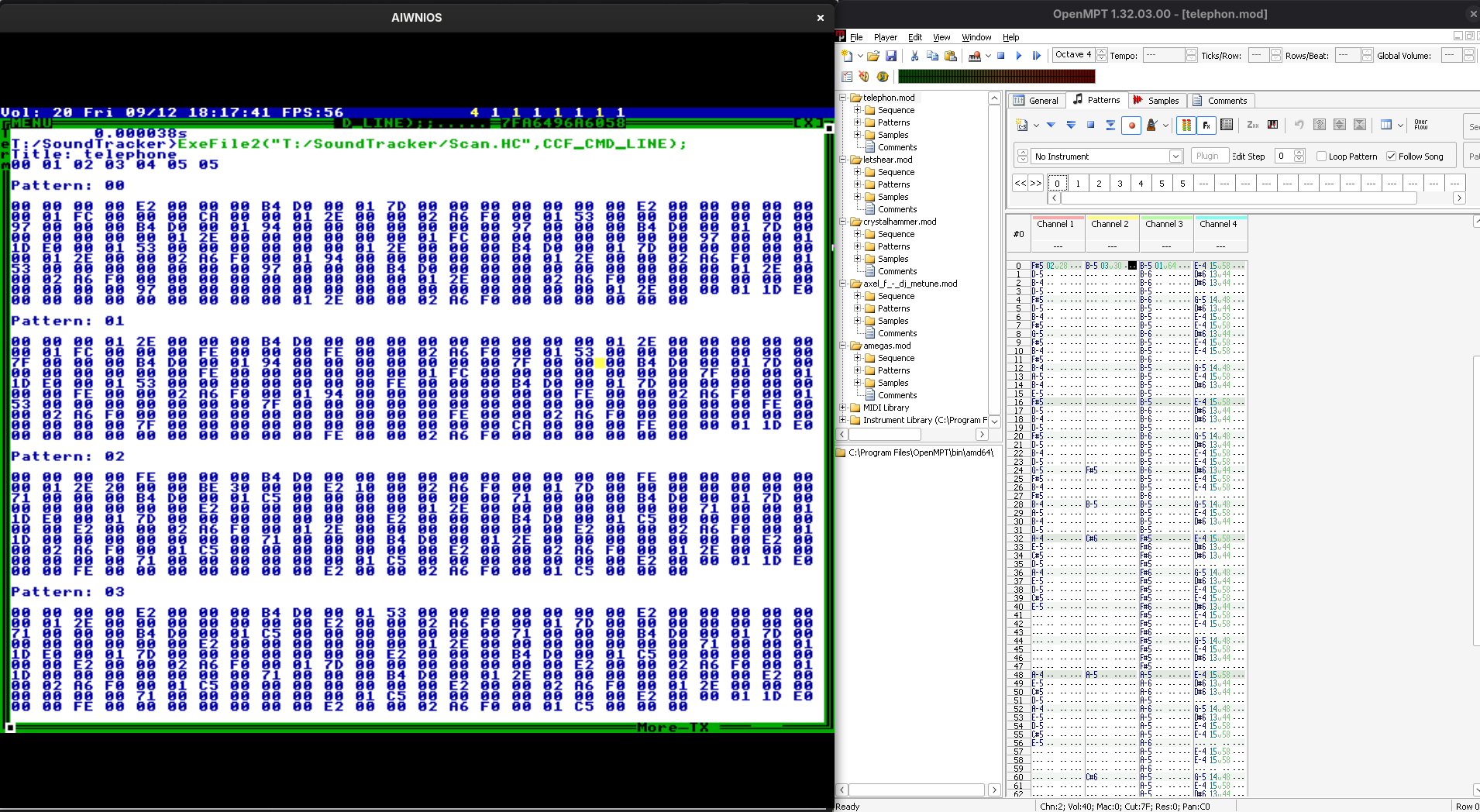Click the >> next sequence button
This screenshot has height=812, width=1480.
coord(1035,184)
